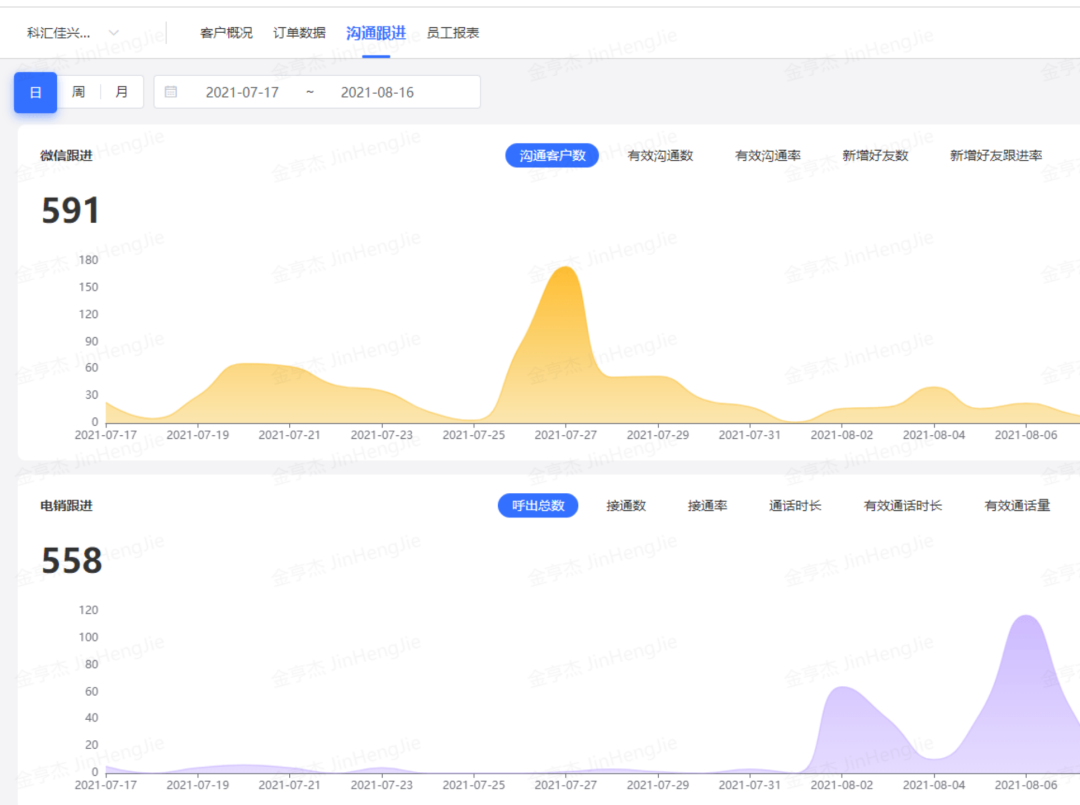Viewport: 1080px width, 805px height.
Task: Open the 员工报表 tab
Action: (x=453, y=32)
